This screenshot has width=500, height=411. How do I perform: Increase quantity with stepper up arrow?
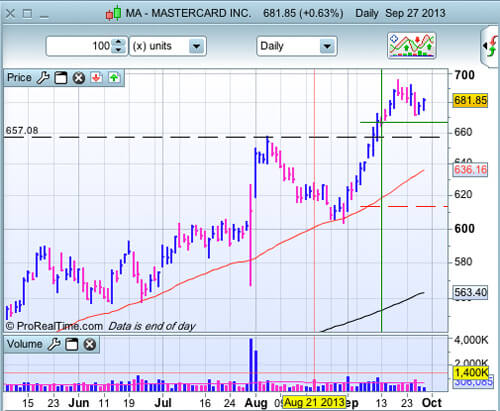(119, 42)
